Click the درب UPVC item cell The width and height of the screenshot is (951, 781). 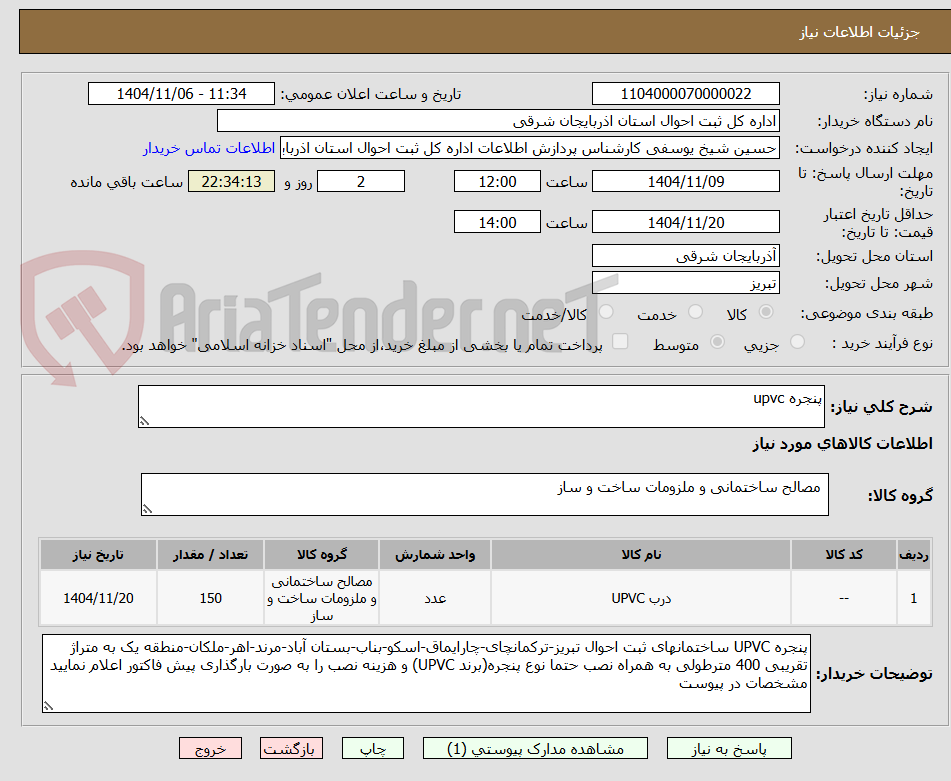click(641, 598)
